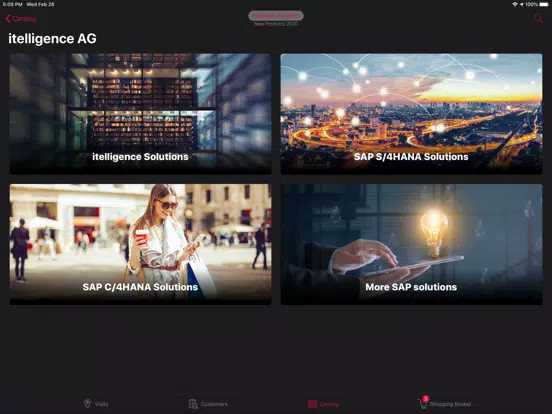
Task: Open the Shopping Basket tab
Action: [x=444, y=403]
